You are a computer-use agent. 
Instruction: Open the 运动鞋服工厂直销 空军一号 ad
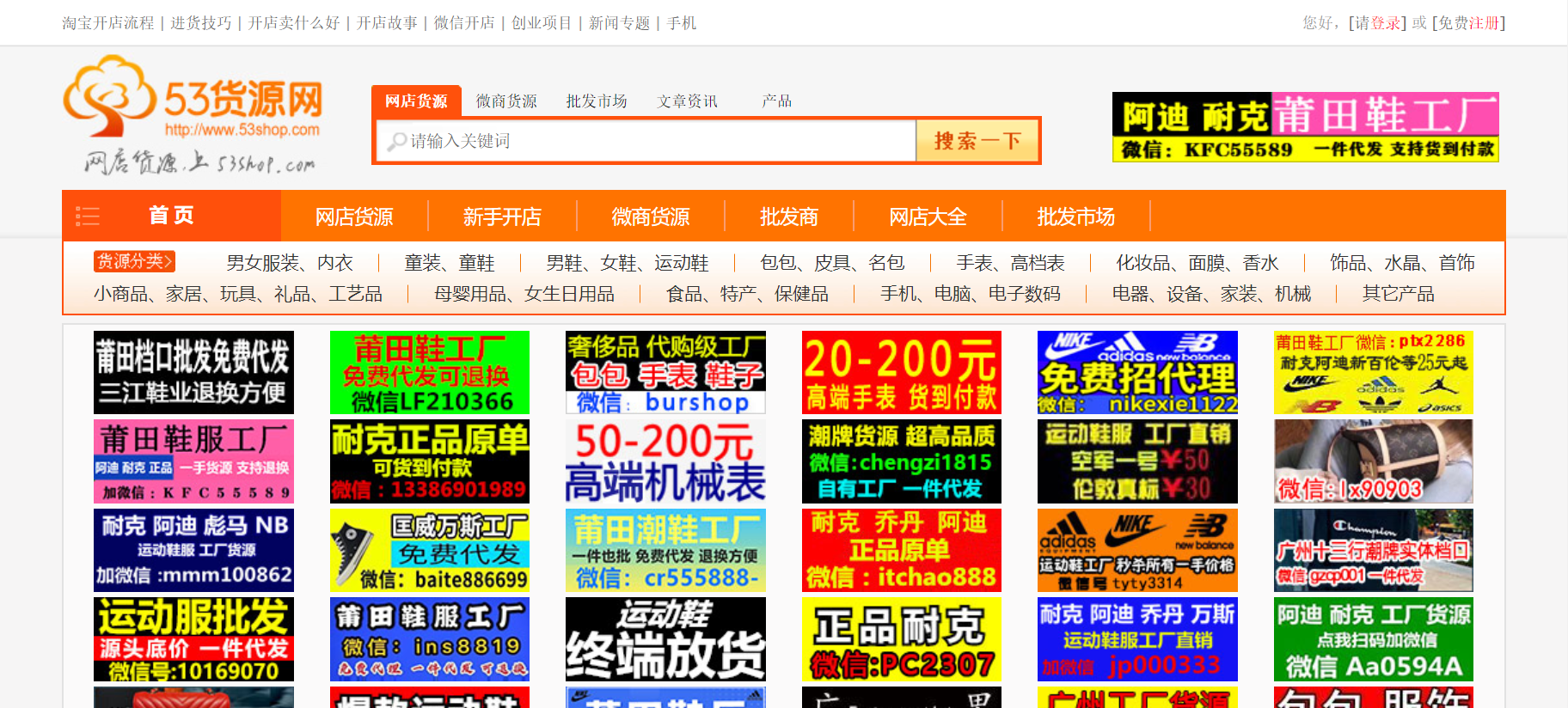tap(1137, 461)
